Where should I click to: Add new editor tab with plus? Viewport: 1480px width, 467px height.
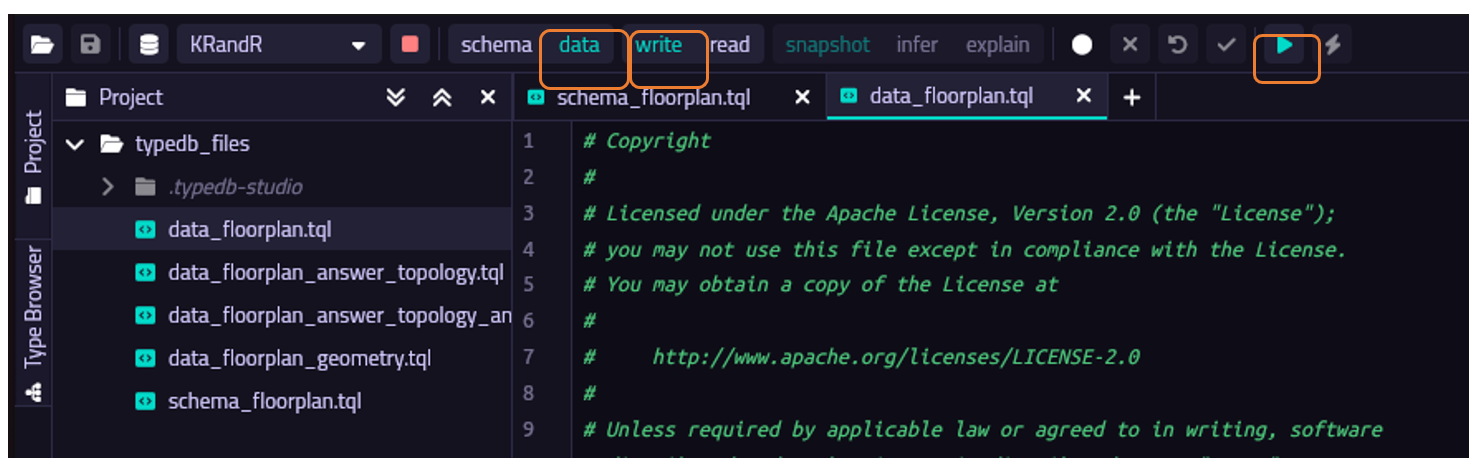click(1131, 98)
